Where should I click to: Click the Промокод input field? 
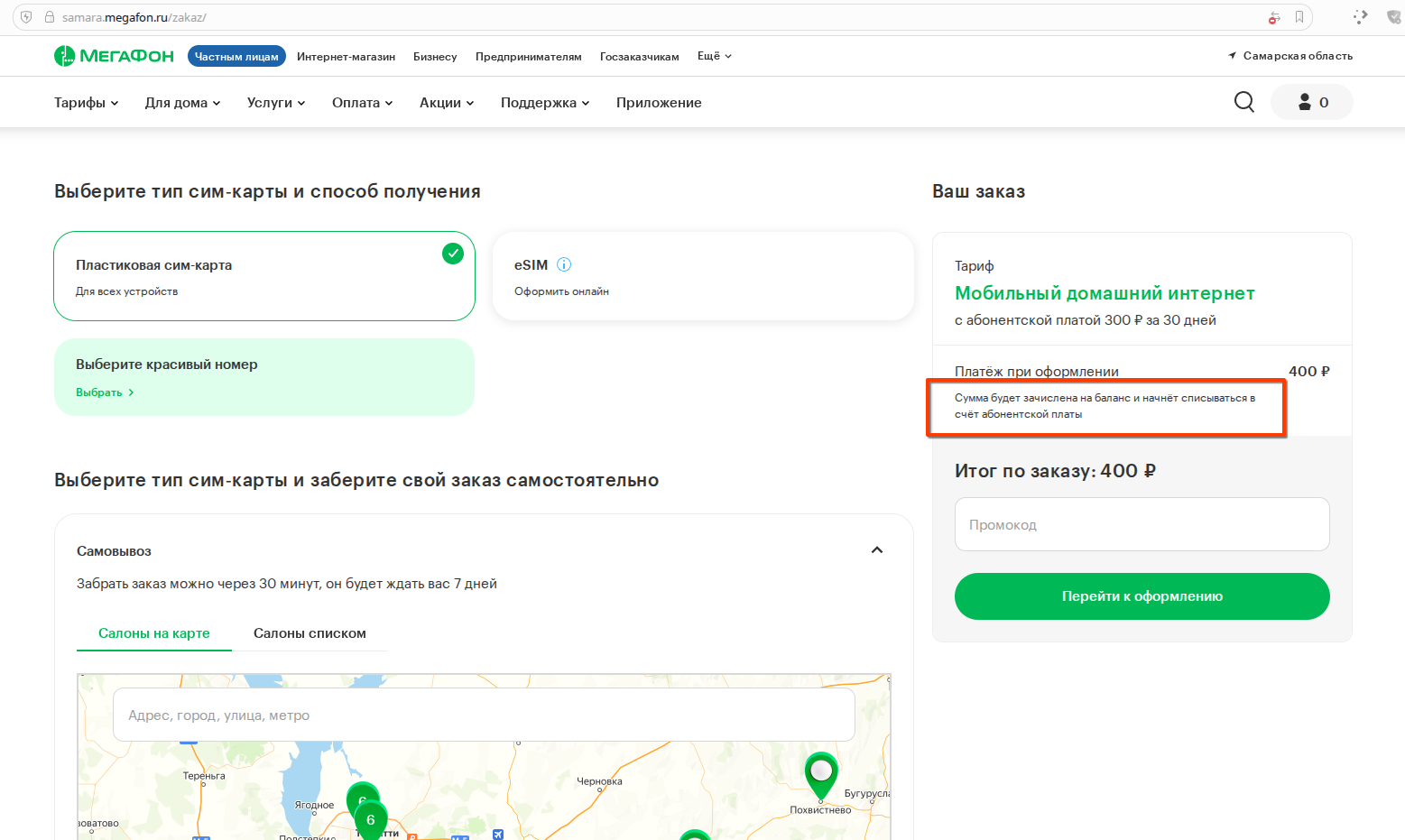pos(1142,524)
